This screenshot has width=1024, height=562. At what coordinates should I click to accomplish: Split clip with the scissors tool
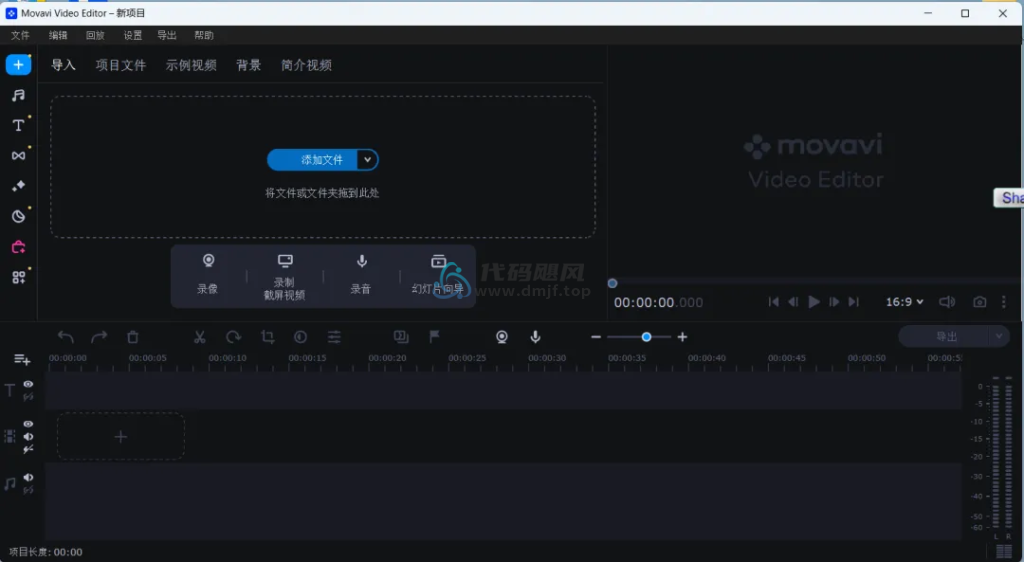point(200,337)
